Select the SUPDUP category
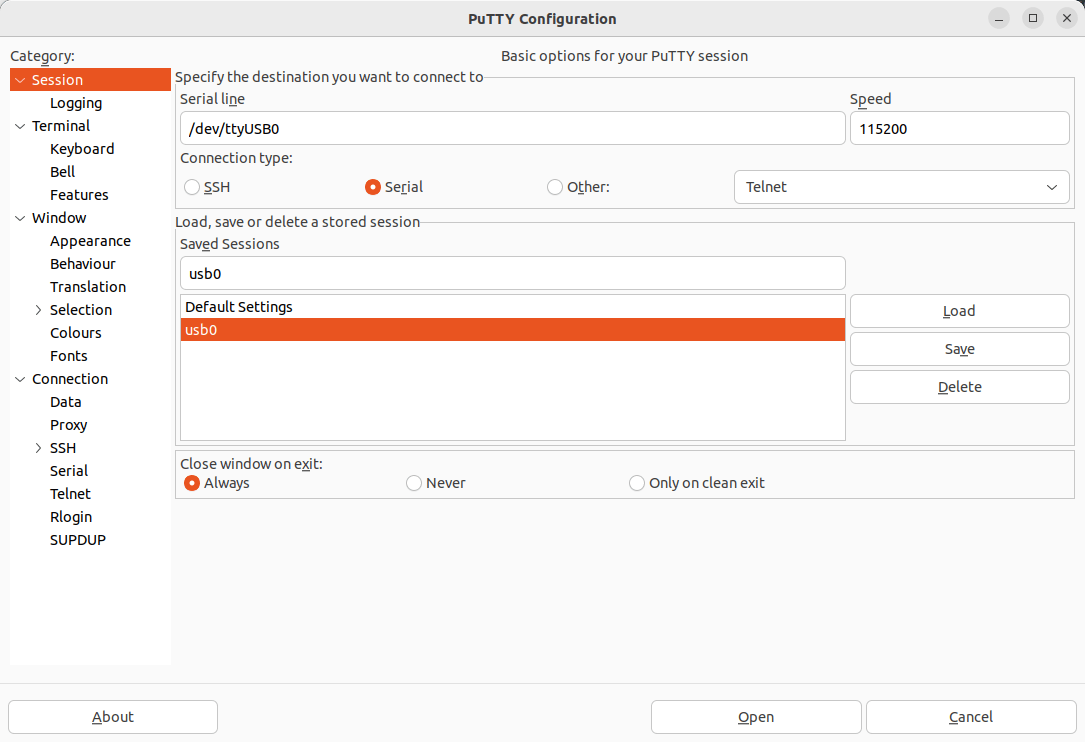 pos(77,539)
